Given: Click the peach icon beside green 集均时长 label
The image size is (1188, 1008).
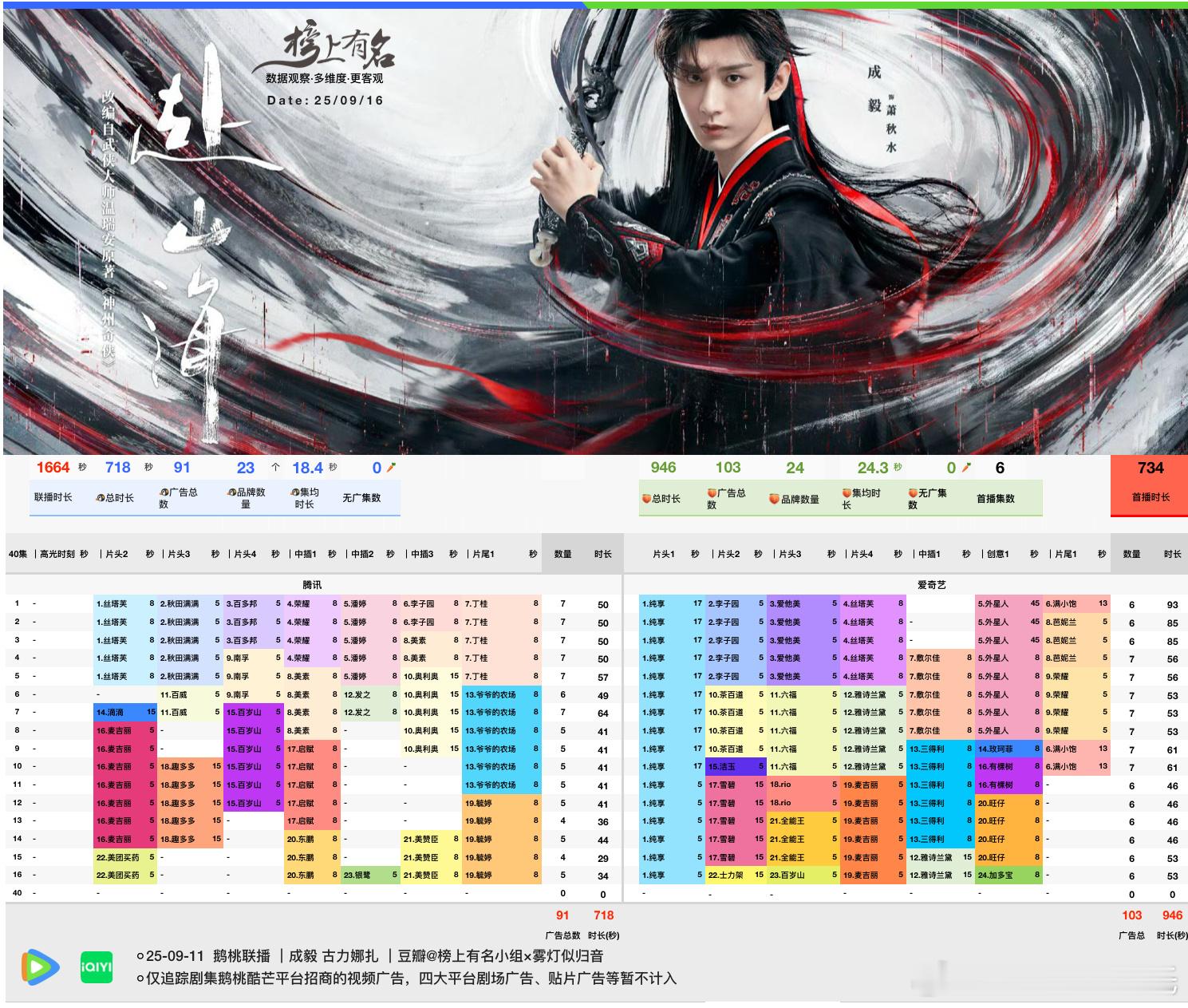Looking at the screenshot, I should 847,493.
